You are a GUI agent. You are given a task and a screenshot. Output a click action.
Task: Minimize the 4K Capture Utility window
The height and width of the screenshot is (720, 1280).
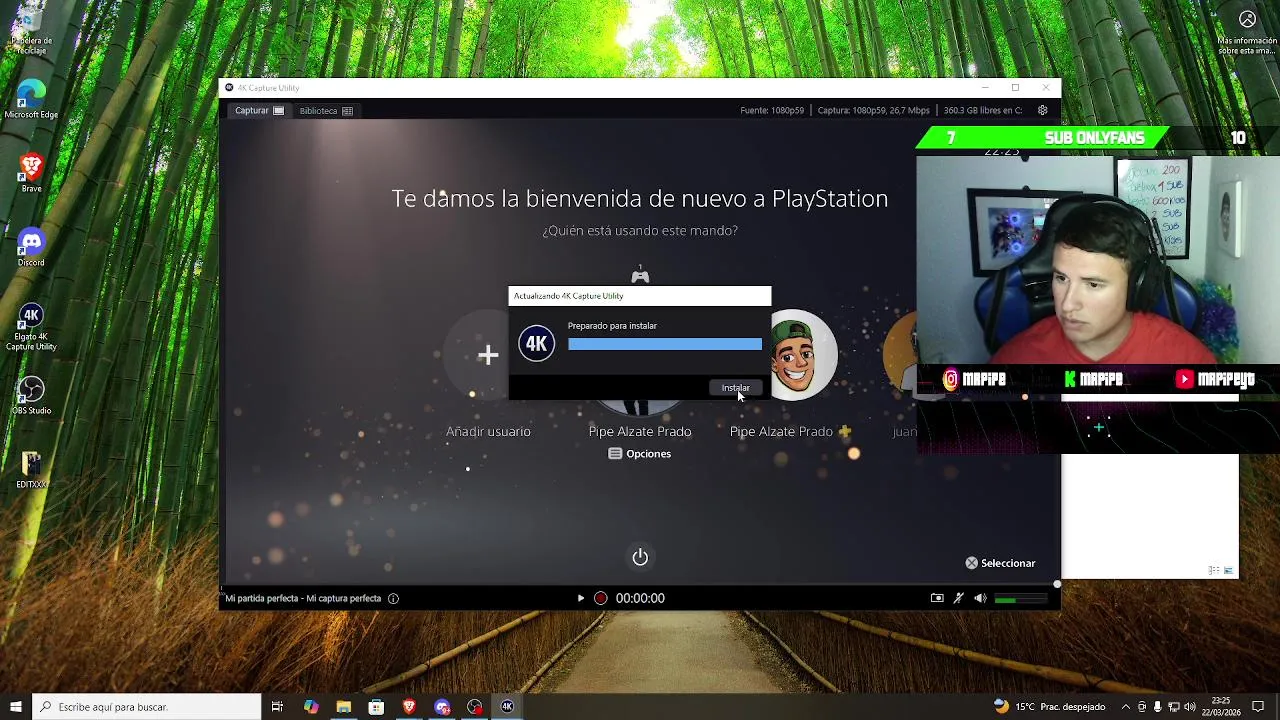(984, 88)
